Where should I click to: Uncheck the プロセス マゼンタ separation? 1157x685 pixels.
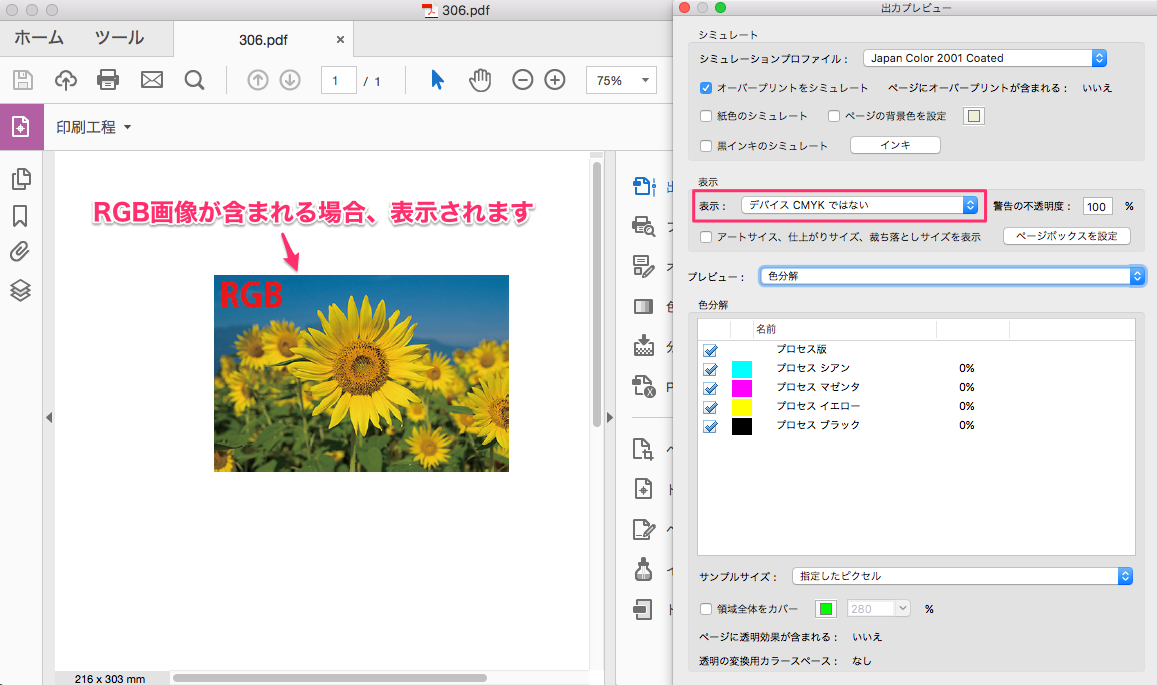[711, 388]
